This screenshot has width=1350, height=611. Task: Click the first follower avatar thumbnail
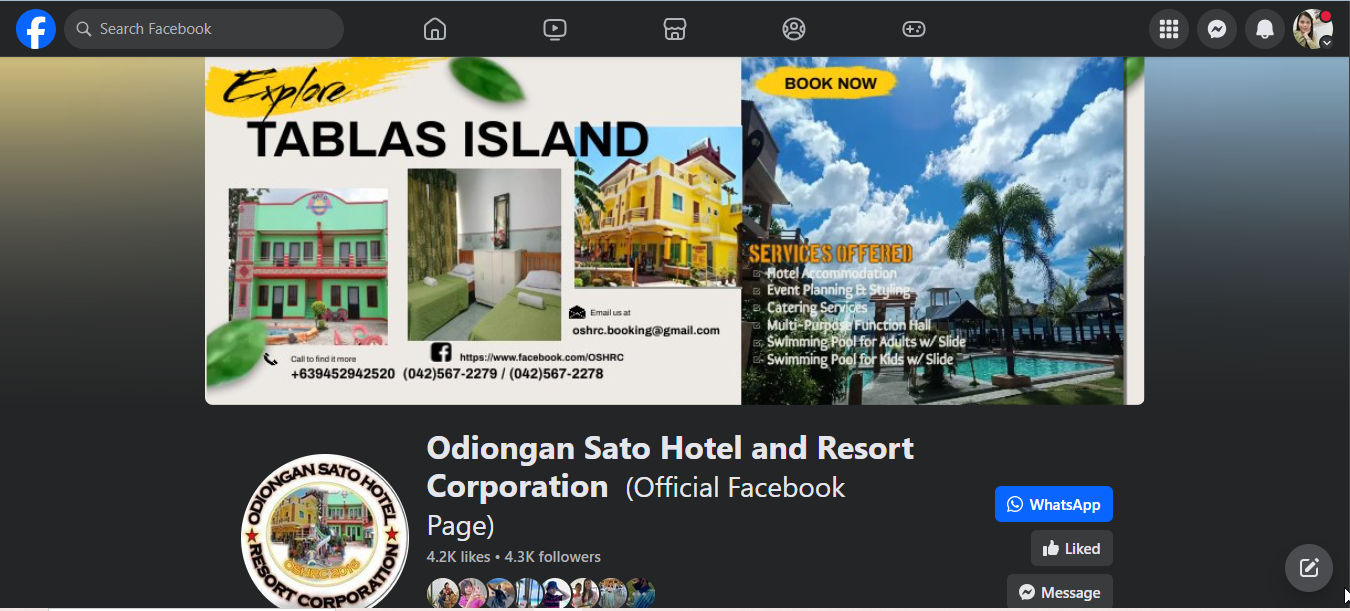(443, 594)
